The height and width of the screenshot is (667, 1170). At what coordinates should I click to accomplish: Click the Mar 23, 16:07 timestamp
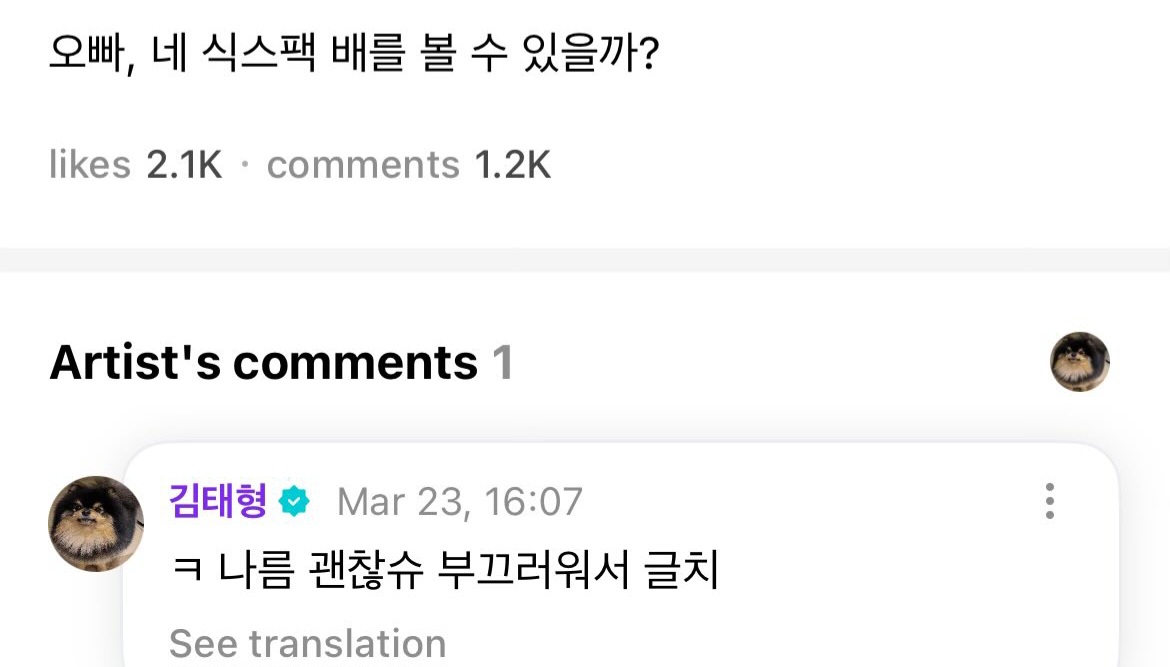click(x=459, y=501)
